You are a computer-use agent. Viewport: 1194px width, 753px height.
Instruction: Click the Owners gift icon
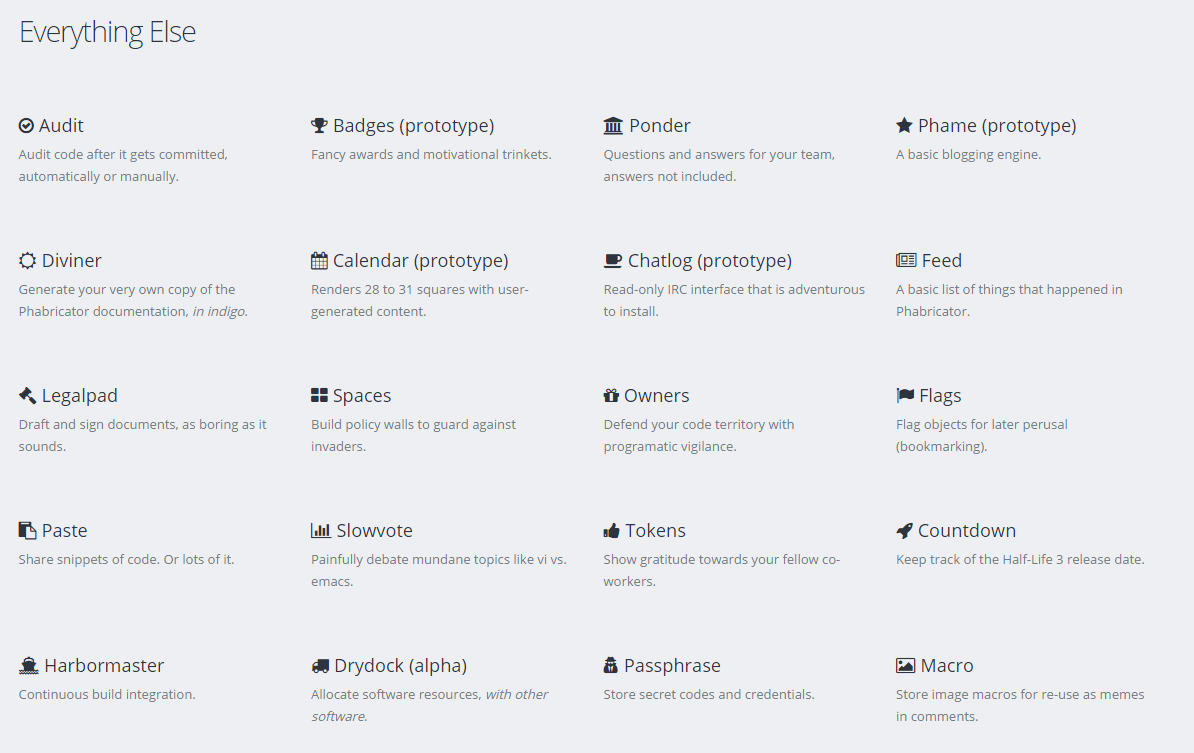[611, 395]
